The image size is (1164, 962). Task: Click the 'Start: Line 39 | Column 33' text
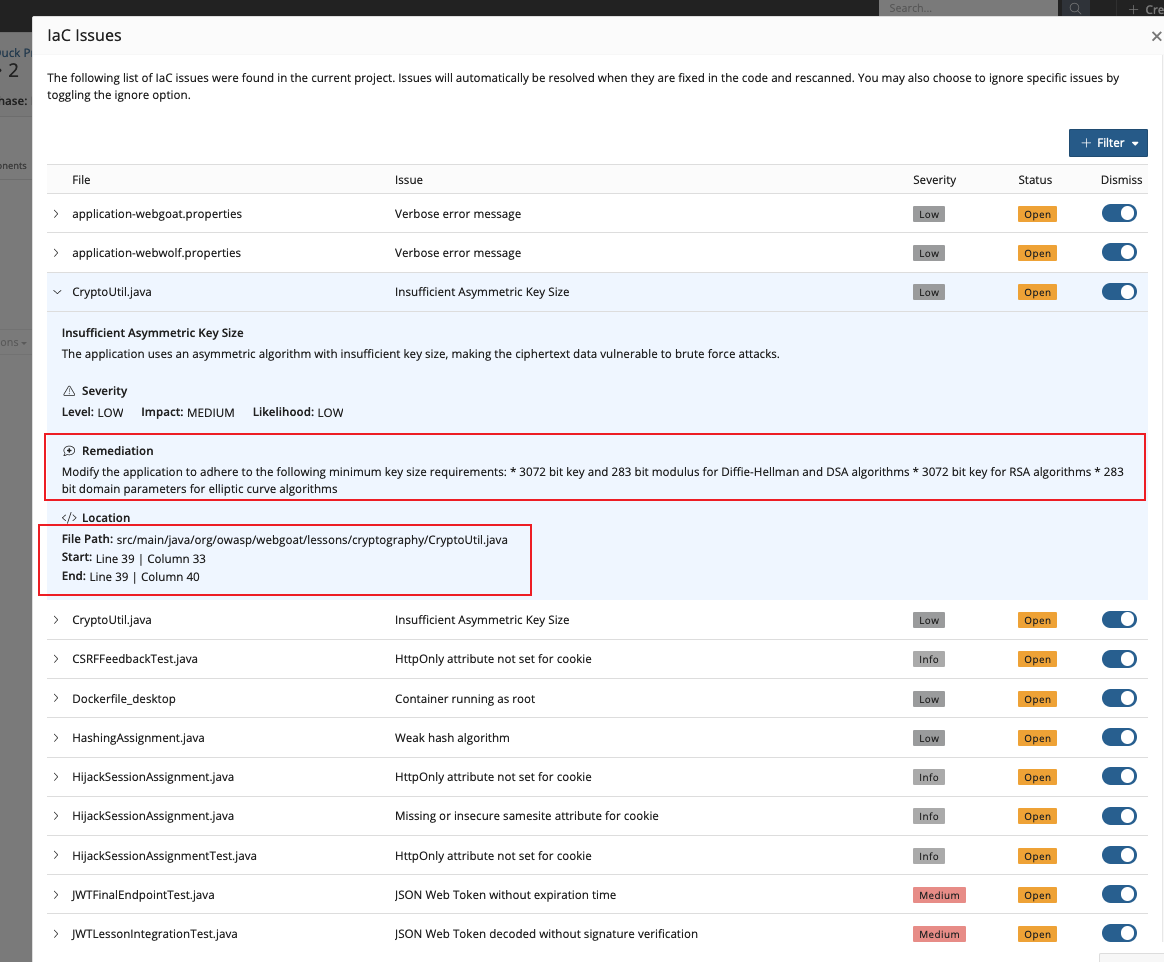[134, 558]
